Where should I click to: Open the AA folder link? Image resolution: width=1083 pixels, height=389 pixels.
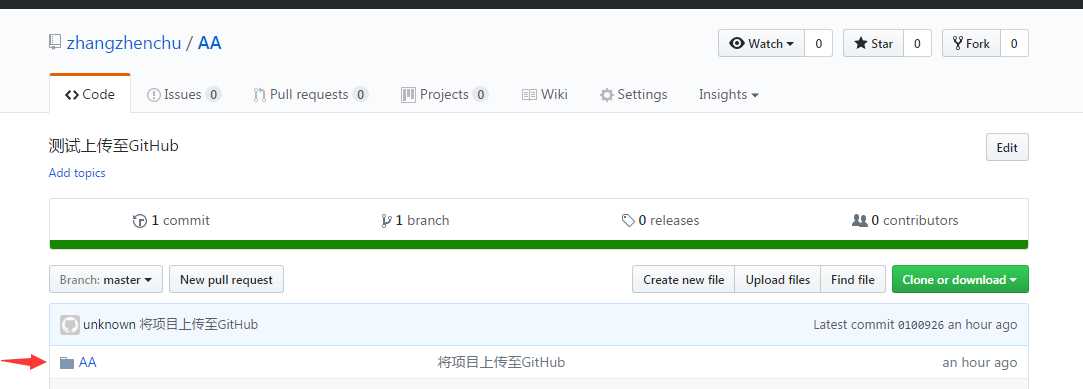(88, 362)
